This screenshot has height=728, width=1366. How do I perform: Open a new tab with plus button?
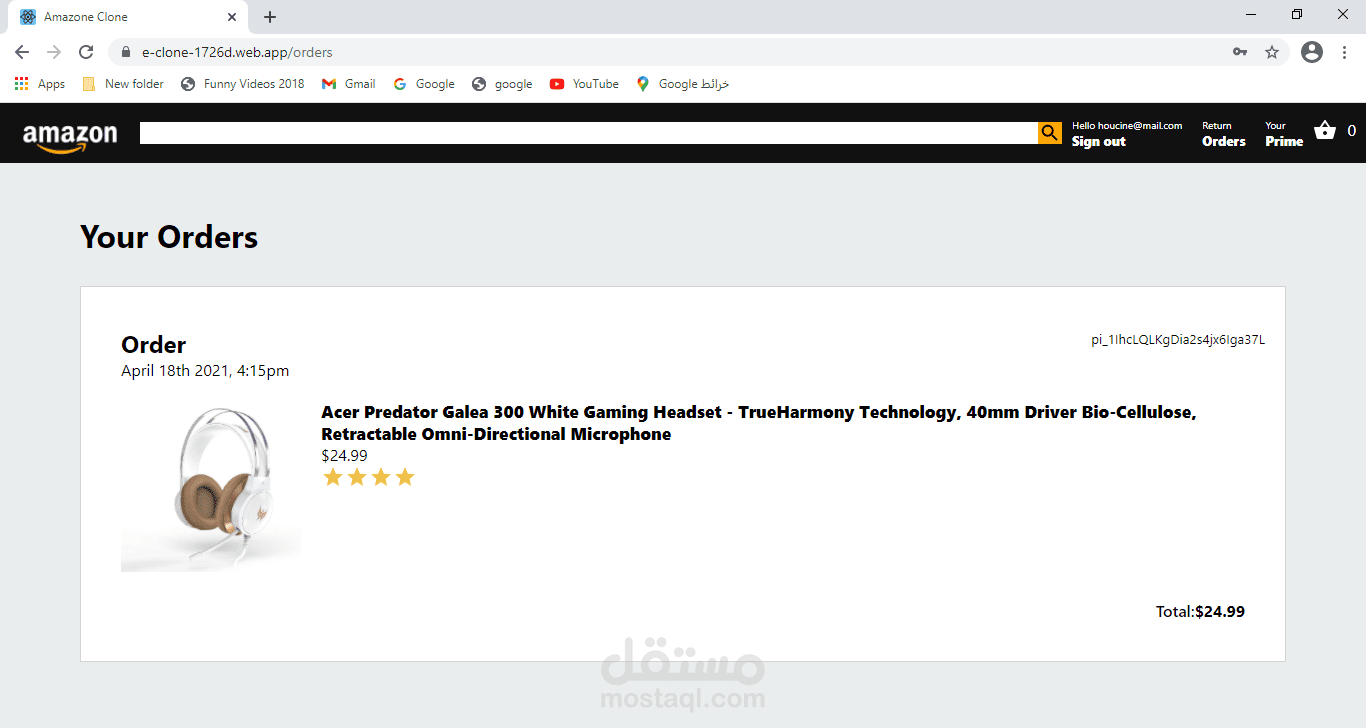tap(270, 17)
